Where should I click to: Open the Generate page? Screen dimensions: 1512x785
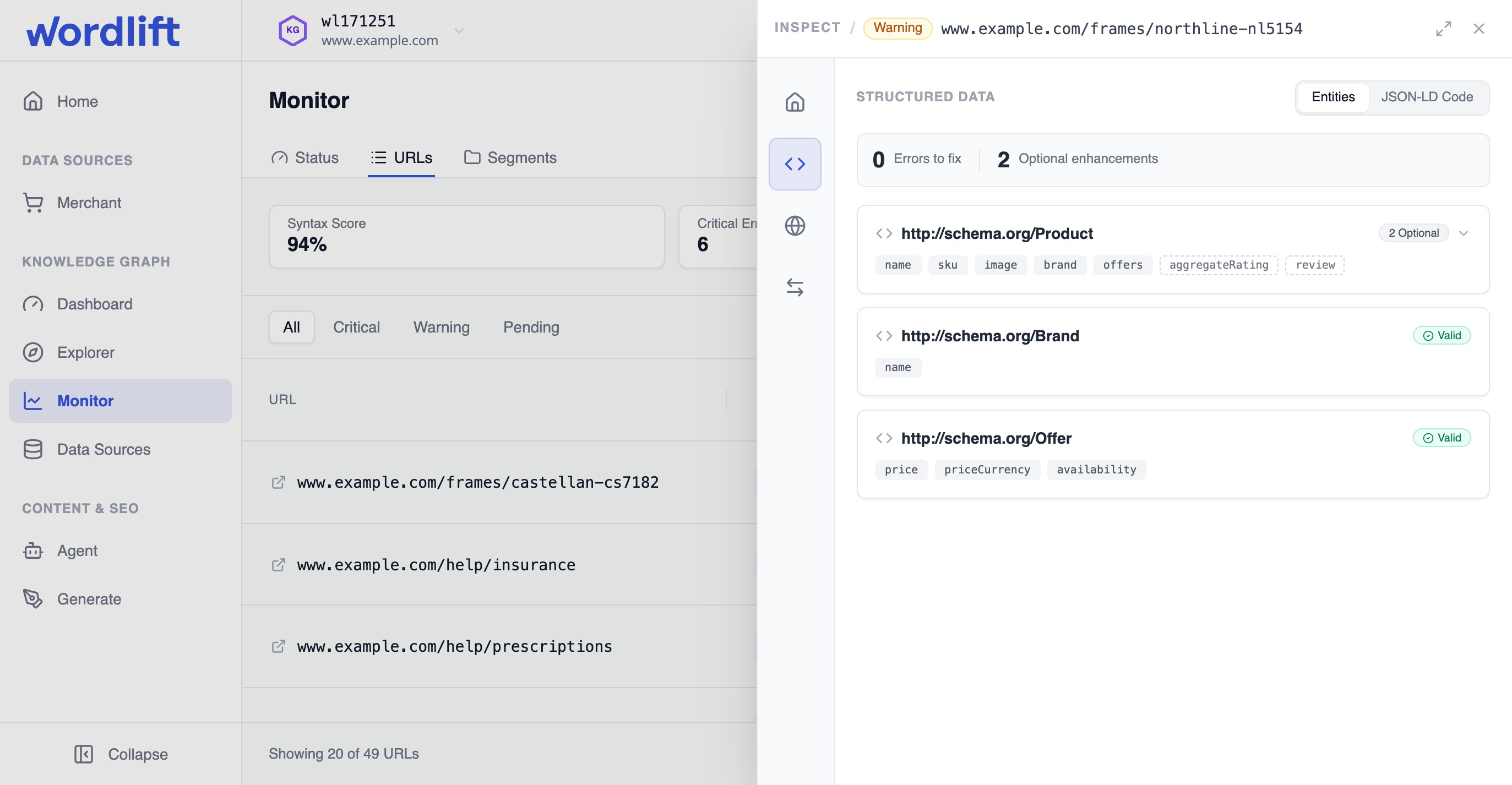(x=121, y=599)
